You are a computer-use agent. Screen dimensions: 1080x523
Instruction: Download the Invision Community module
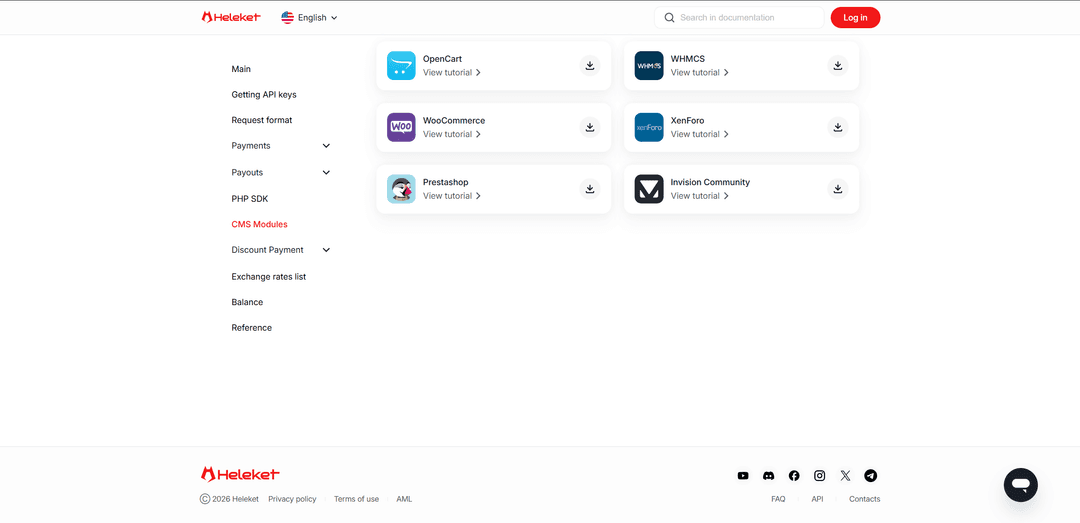(x=838, y=189)
